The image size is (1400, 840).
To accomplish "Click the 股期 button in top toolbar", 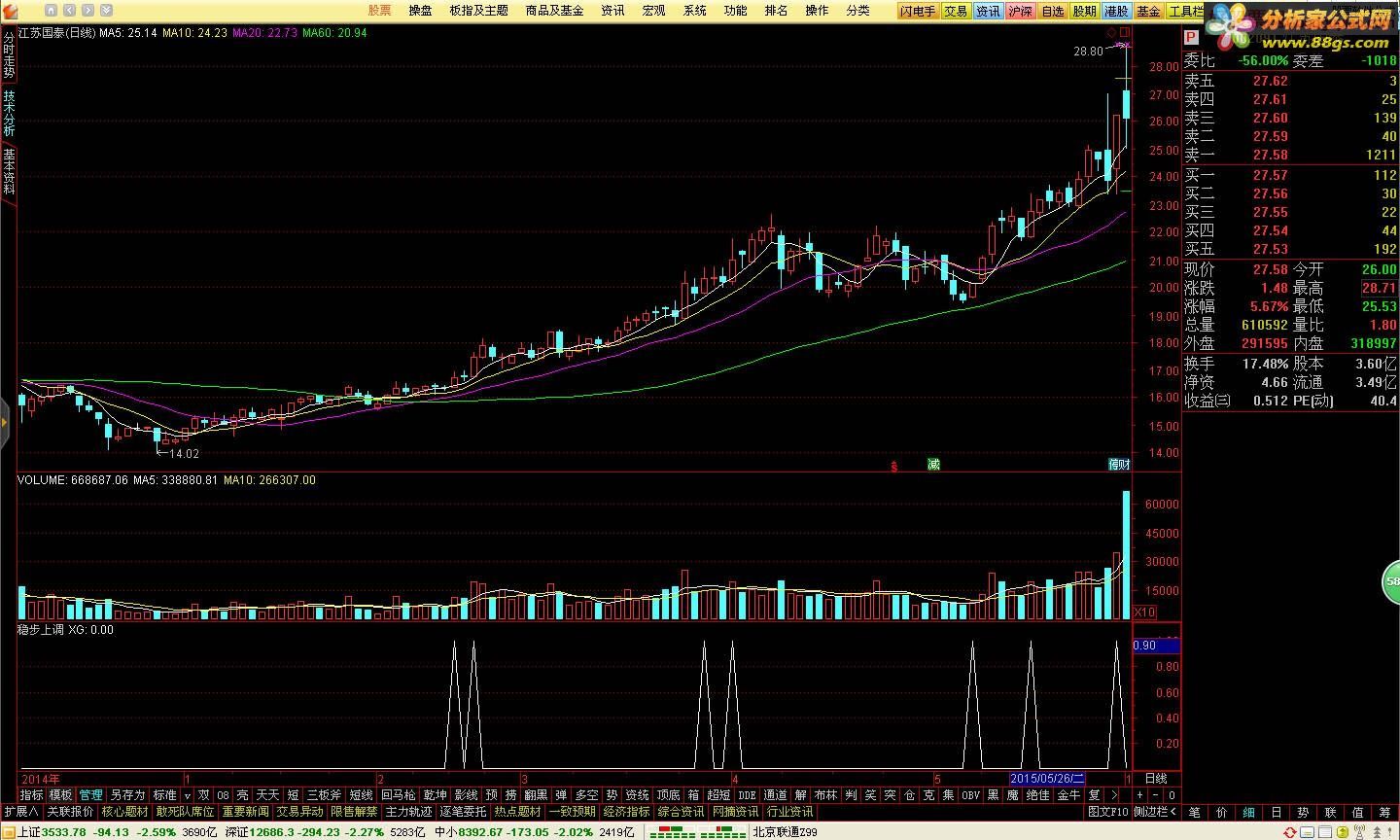I will 1084,12.
